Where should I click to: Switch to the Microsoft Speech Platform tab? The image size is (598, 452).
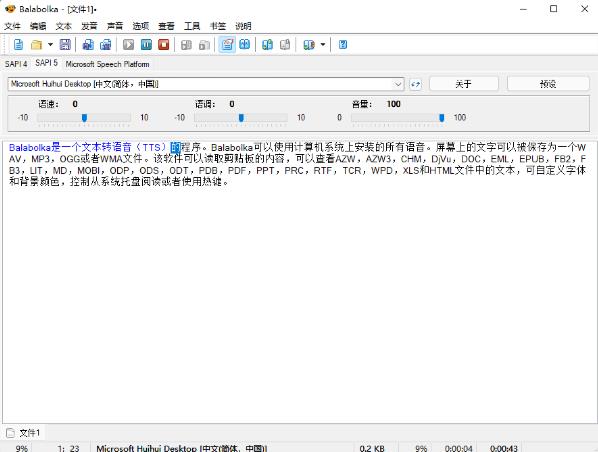coord(107,64)
